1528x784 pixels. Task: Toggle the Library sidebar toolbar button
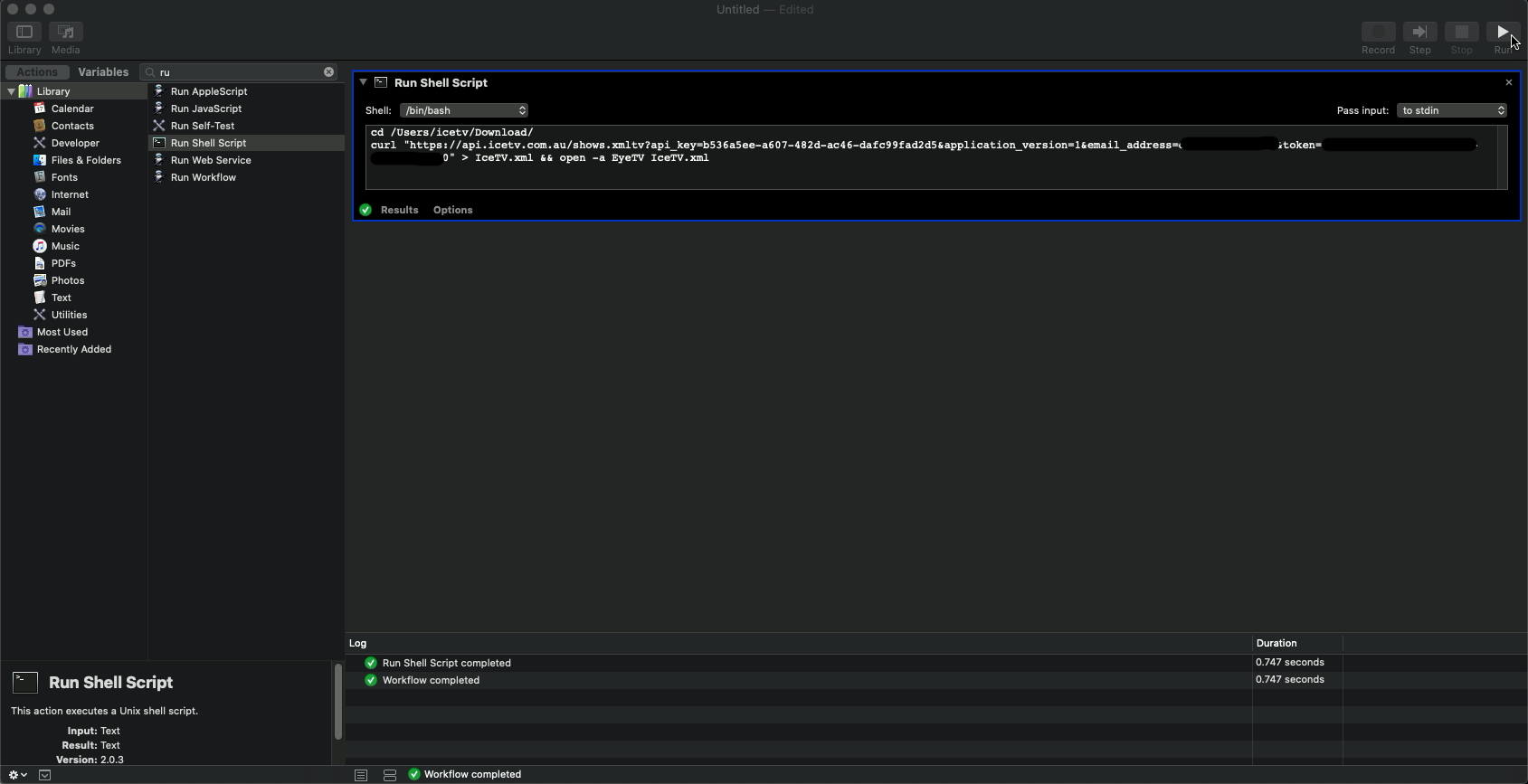pos(24,32)
